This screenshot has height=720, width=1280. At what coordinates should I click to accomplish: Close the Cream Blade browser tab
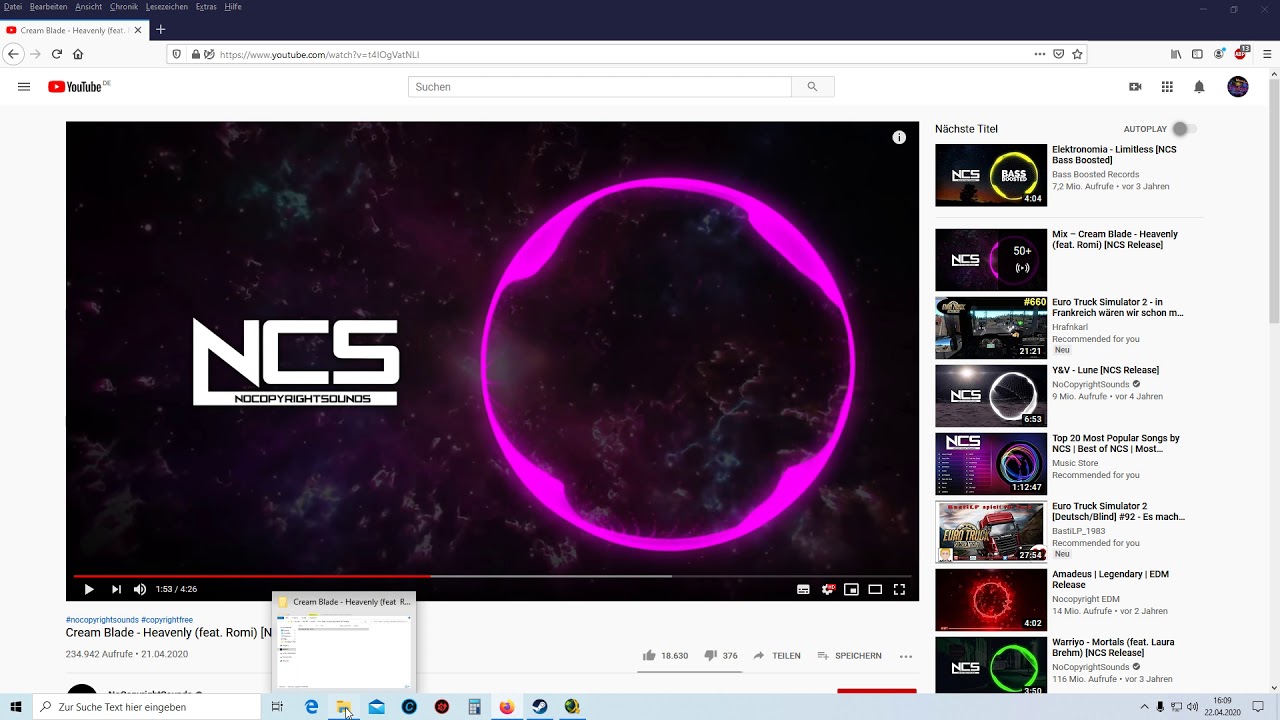click(x=138, y=30)
